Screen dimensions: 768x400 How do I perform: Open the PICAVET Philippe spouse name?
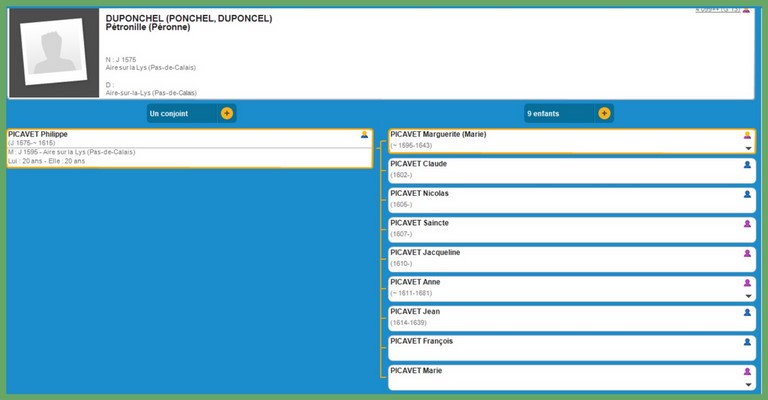[38, 134]
